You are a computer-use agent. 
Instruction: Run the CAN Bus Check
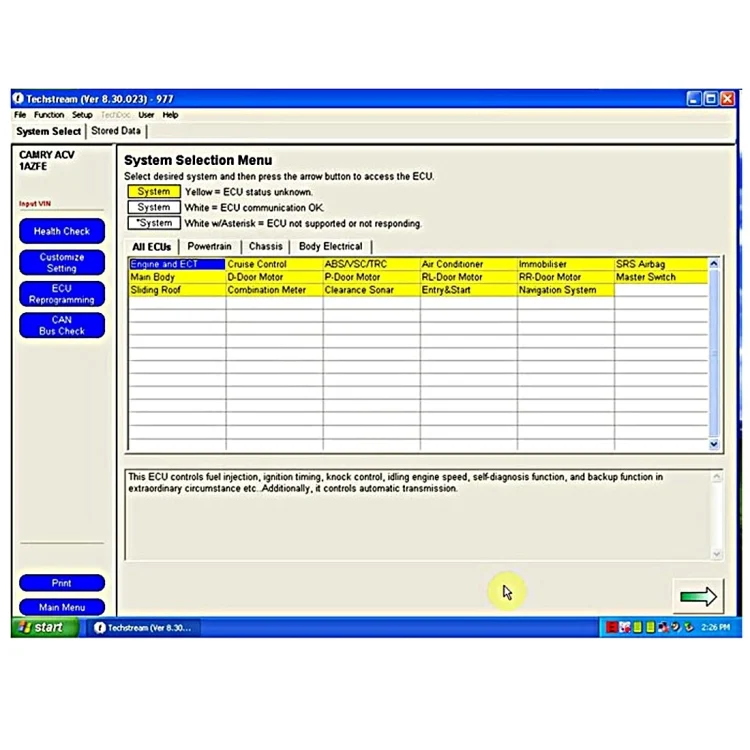62,325
